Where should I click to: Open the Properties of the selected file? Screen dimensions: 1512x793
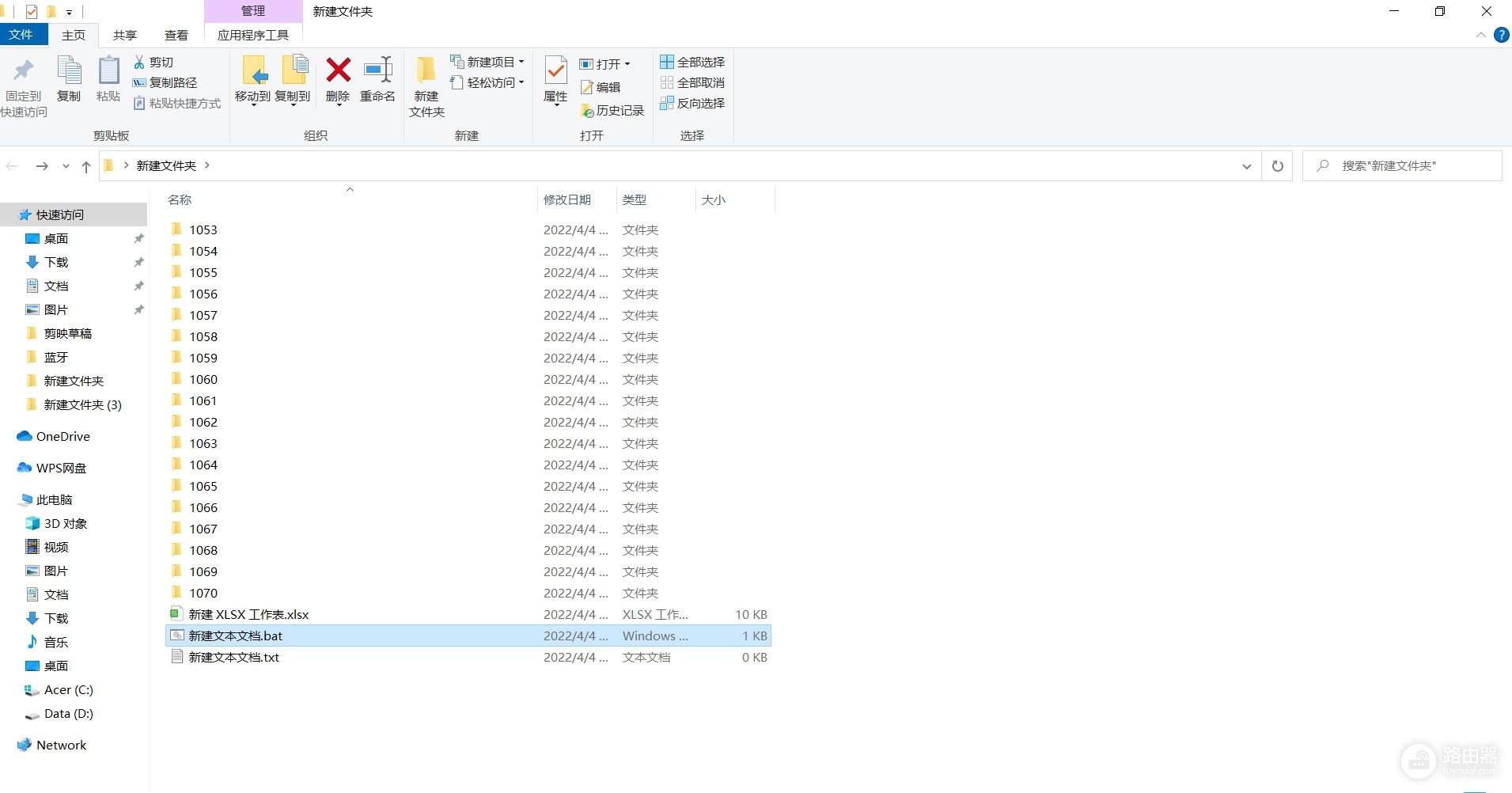click(555, 80)
